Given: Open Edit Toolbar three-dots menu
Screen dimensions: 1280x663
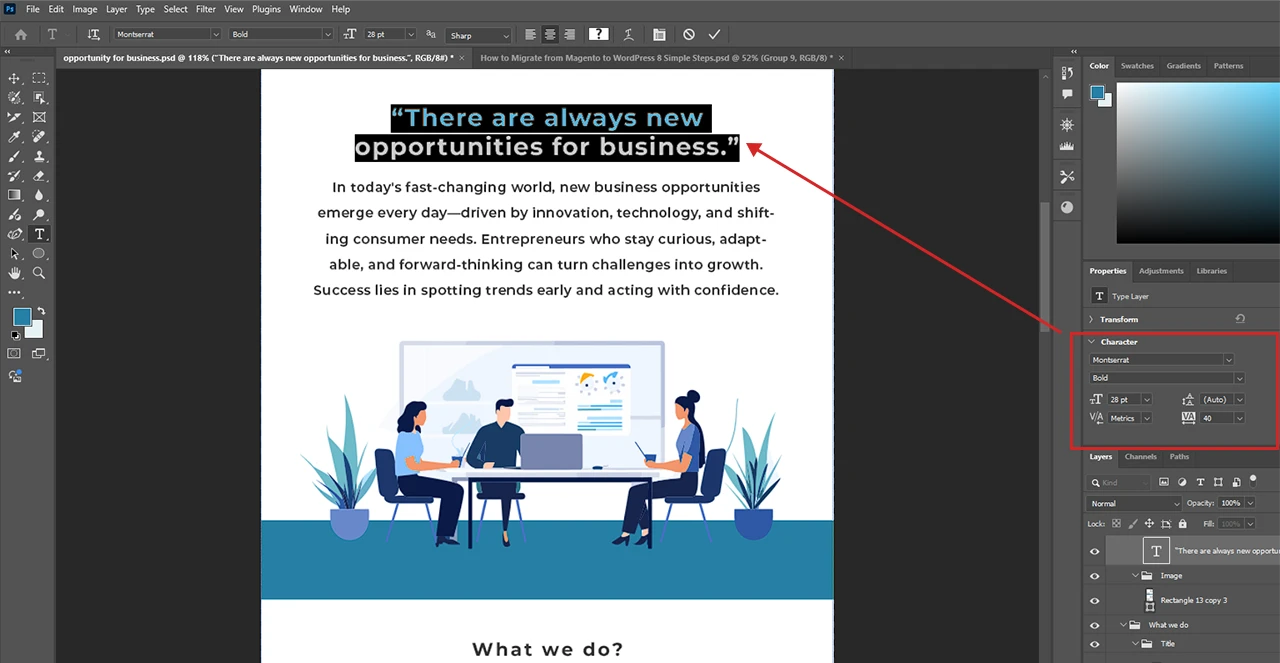Looking at the screenshot, I should point(15,292).
